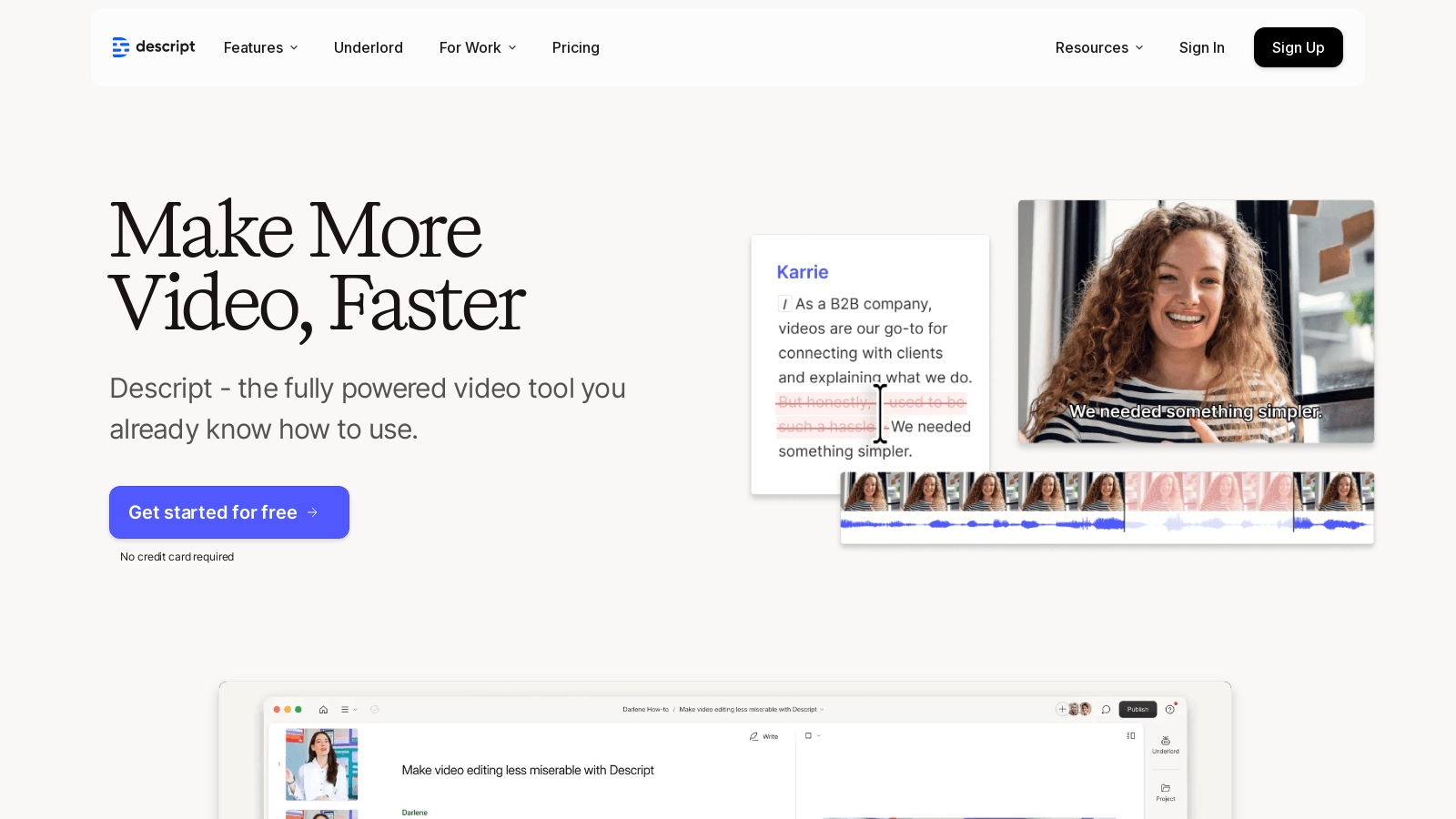Toggle the panel layout icon
This screenshot has height=819, width=1456.
[1131, 735]
